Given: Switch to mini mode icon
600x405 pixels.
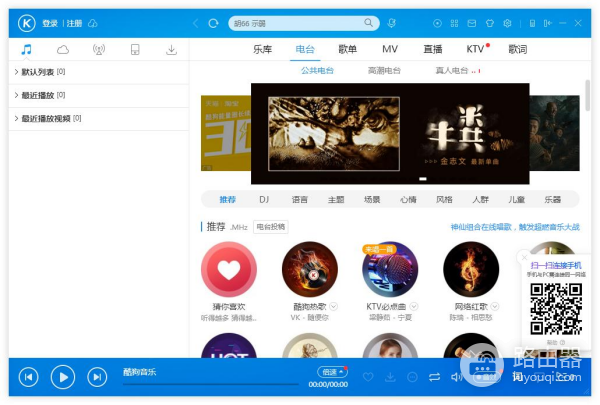Looking at the screenshot, I should pyautogui.click(x=548, y=23).
